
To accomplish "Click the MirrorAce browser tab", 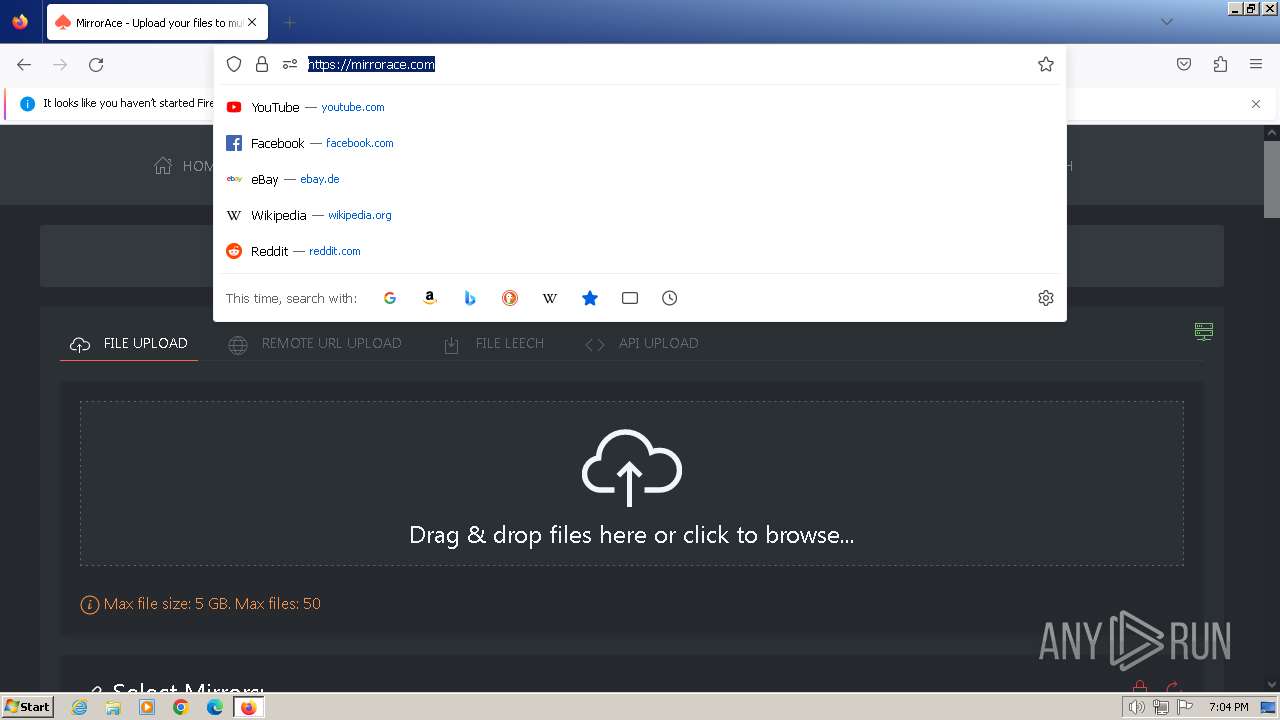I will point(155,22).
